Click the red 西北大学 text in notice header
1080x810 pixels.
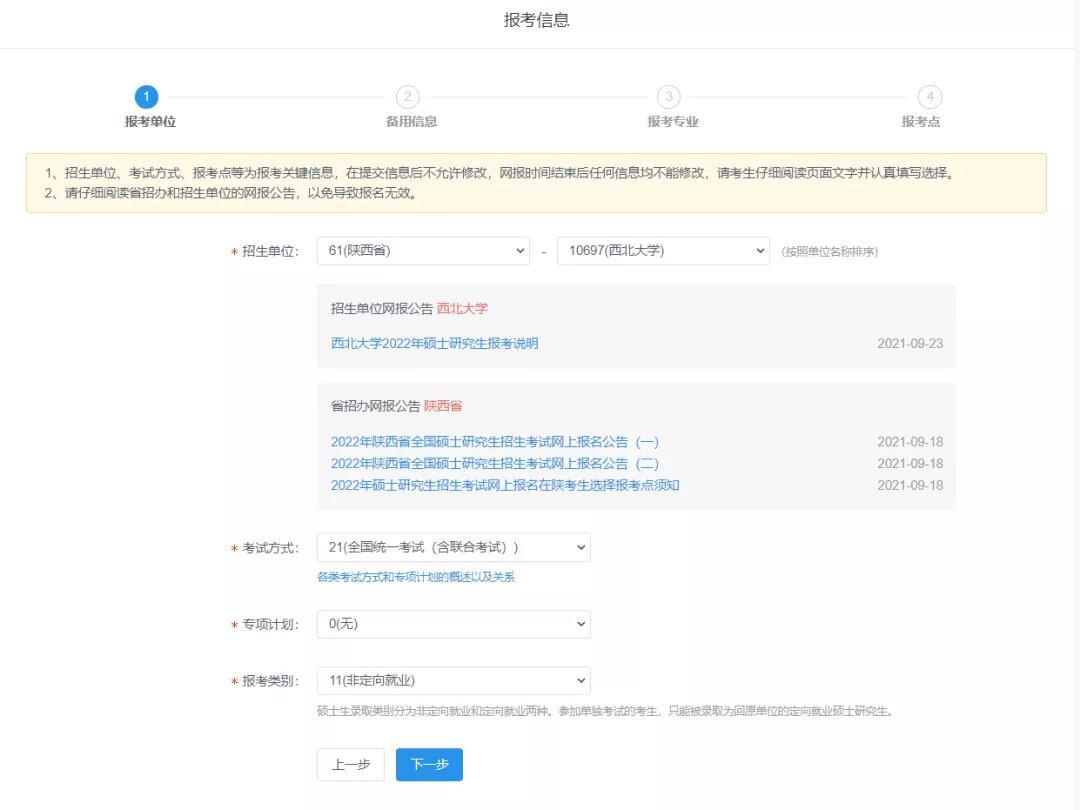462,309
